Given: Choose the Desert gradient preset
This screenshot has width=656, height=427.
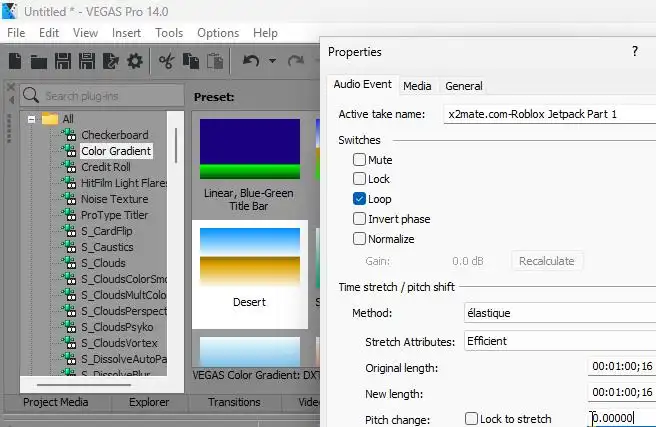Looking at the screenshot, I should 250,274.
